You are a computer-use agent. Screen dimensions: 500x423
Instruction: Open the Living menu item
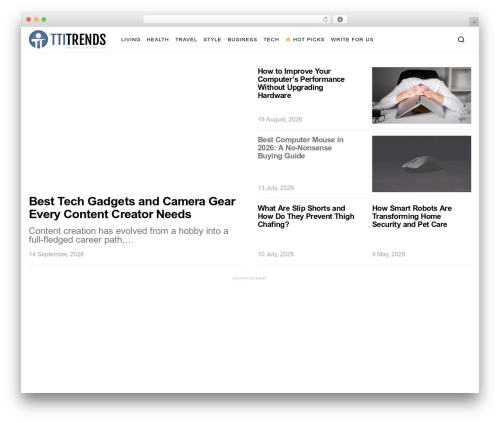pyautogui.click(x=130, y=39)
